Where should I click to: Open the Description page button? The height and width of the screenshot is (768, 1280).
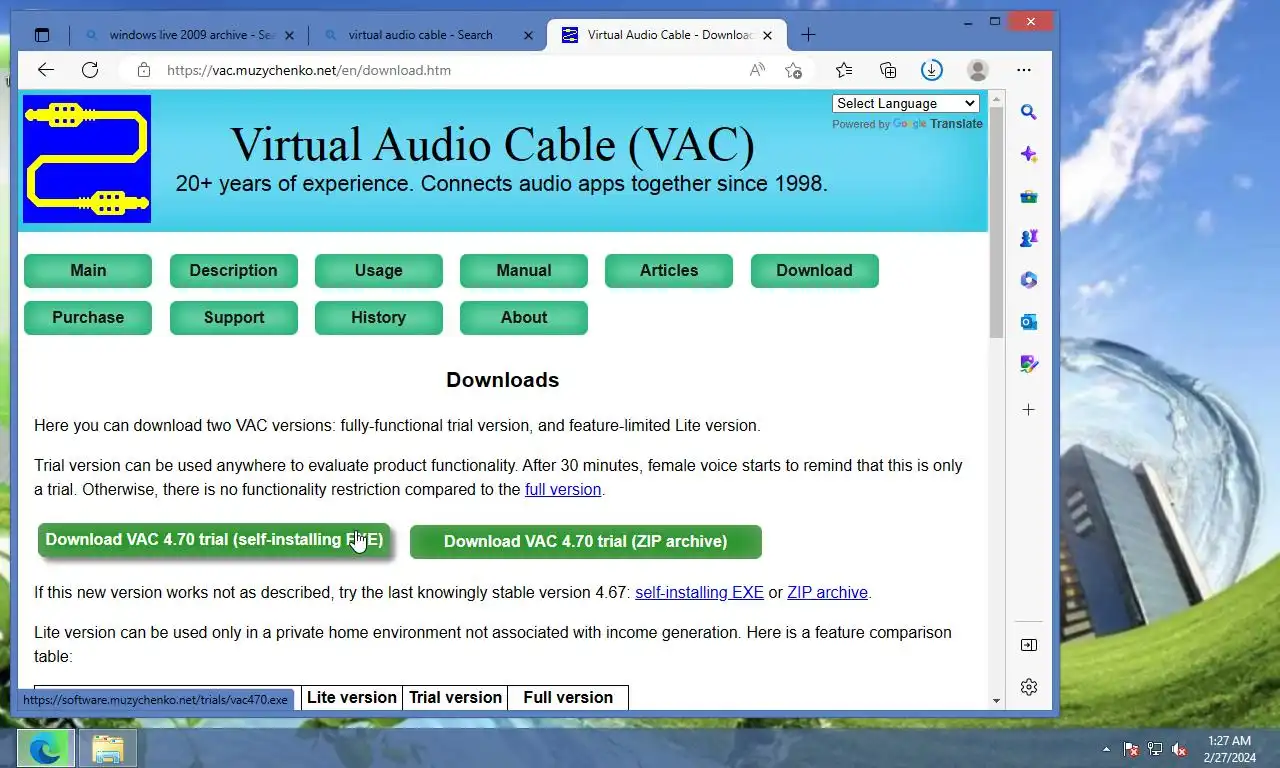coord(233,270)
